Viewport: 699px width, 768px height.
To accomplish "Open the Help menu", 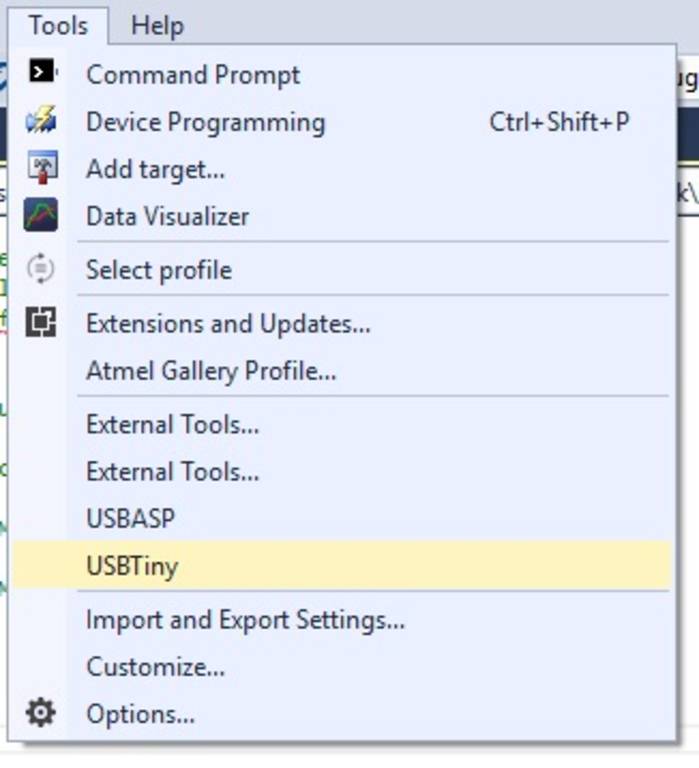I will (157, 25).
